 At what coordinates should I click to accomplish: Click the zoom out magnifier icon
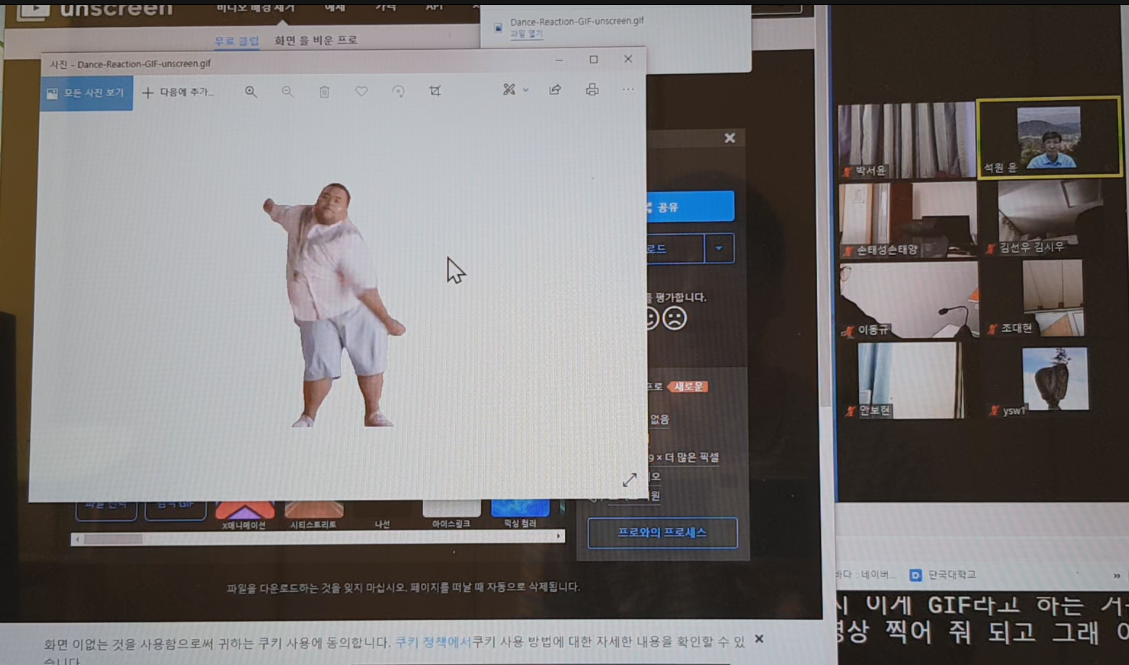287,91
